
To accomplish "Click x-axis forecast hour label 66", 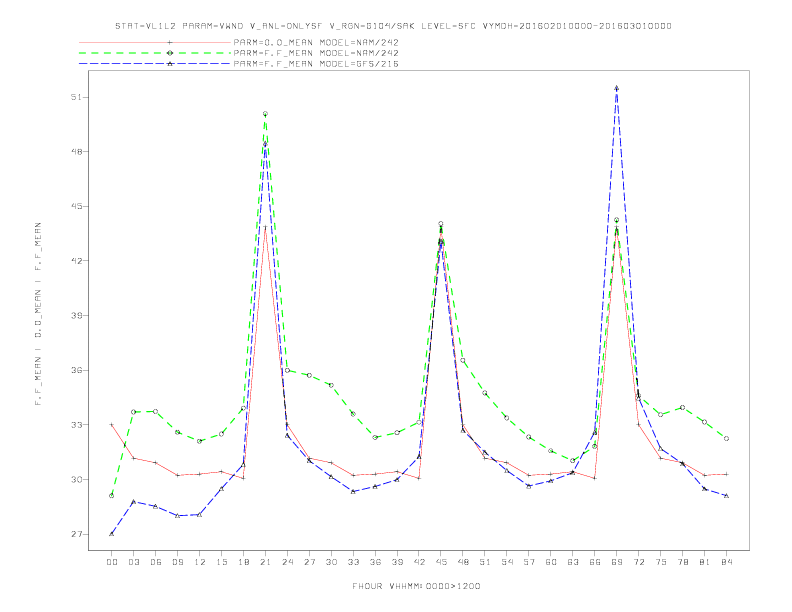I will click(595, 562).
